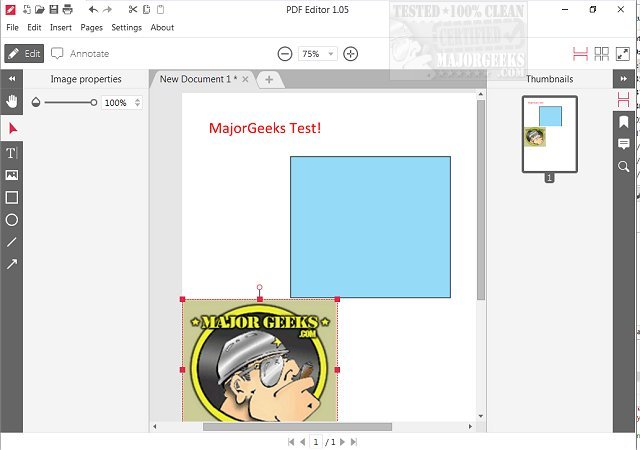The width and height of the screenshot is (640, 450).
Task: Select the Text tool
Action: (11, 153)
